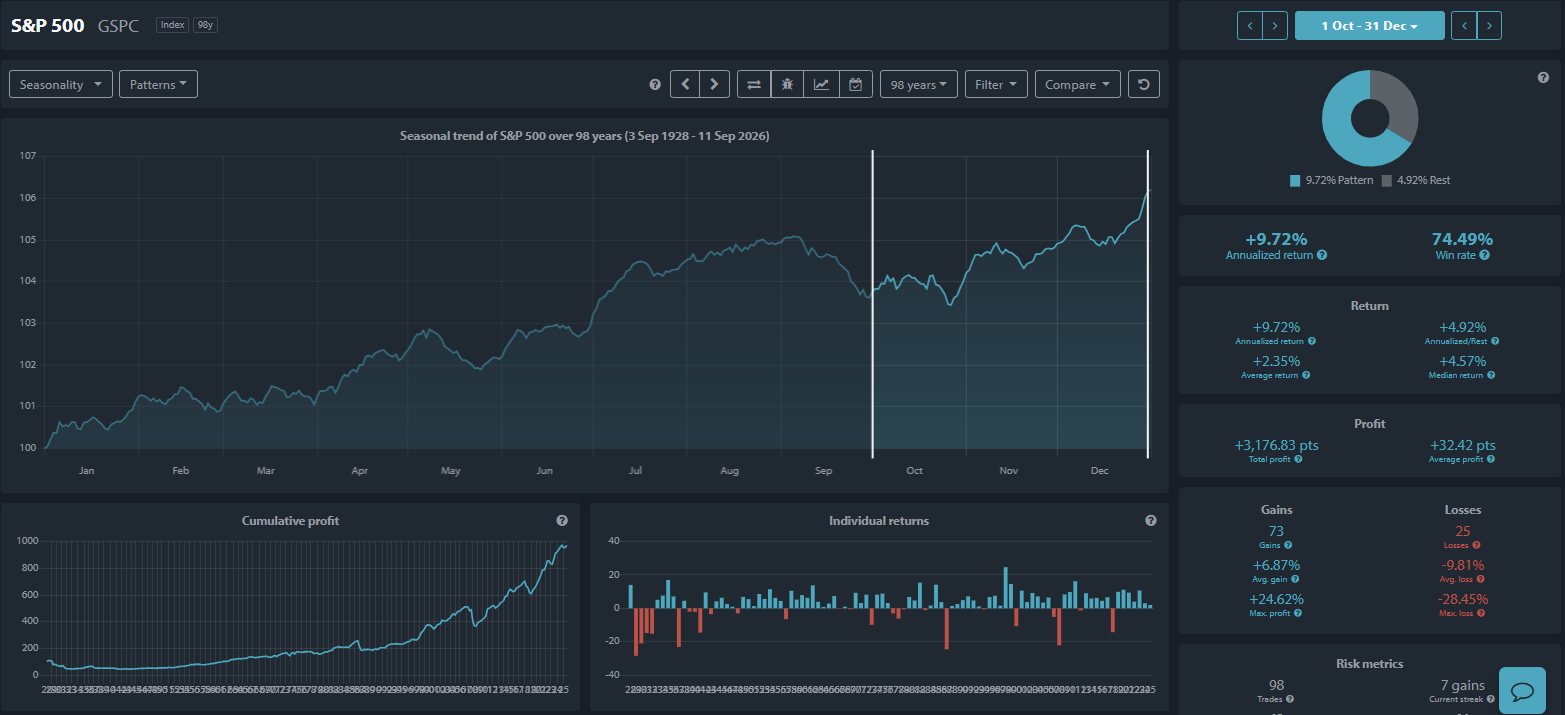The height and width of the screenshot is (715, 1565).
Task: Toggle the line chart trend option
Action: 821,85
